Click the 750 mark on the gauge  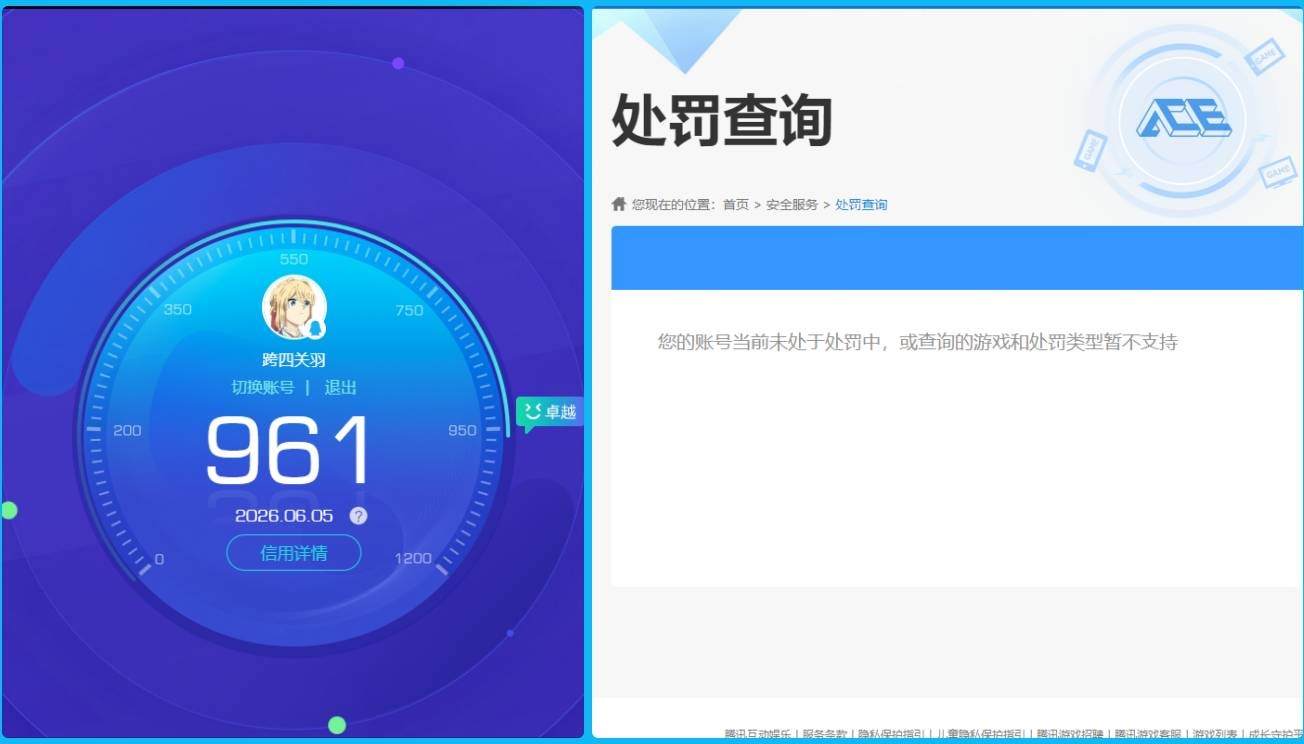[409, 310]
